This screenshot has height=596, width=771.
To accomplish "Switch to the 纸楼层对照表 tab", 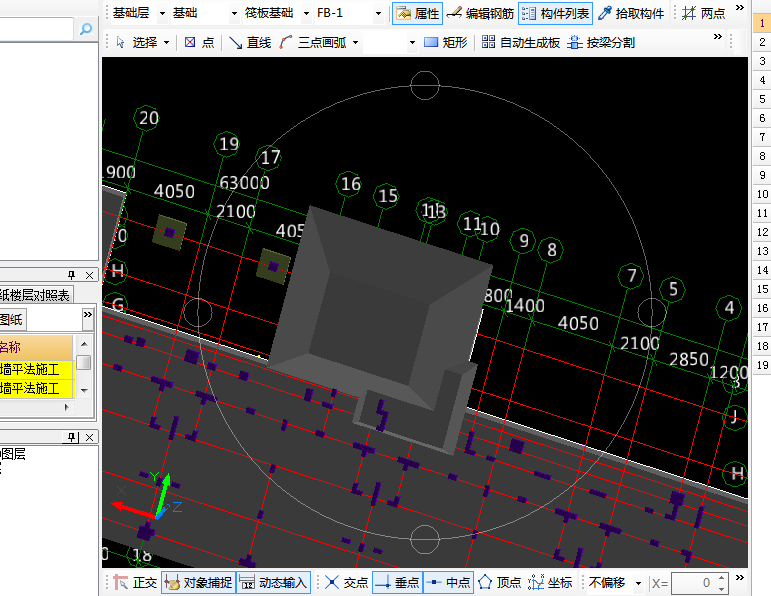I will point(35,295).
